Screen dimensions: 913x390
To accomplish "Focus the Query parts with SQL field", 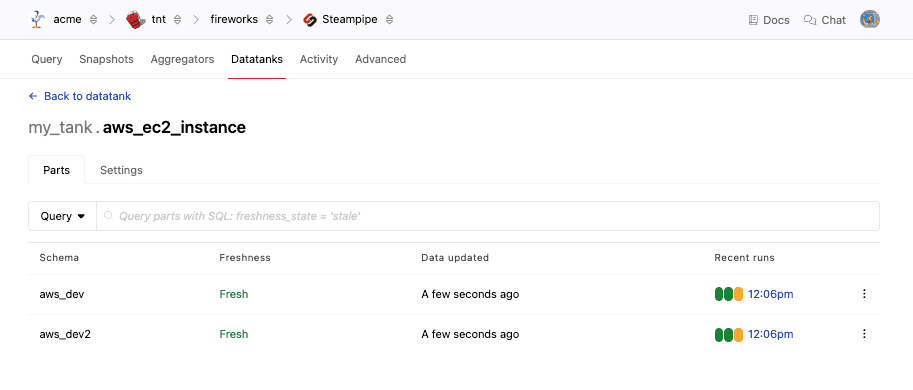I will [x=488, y=216].
